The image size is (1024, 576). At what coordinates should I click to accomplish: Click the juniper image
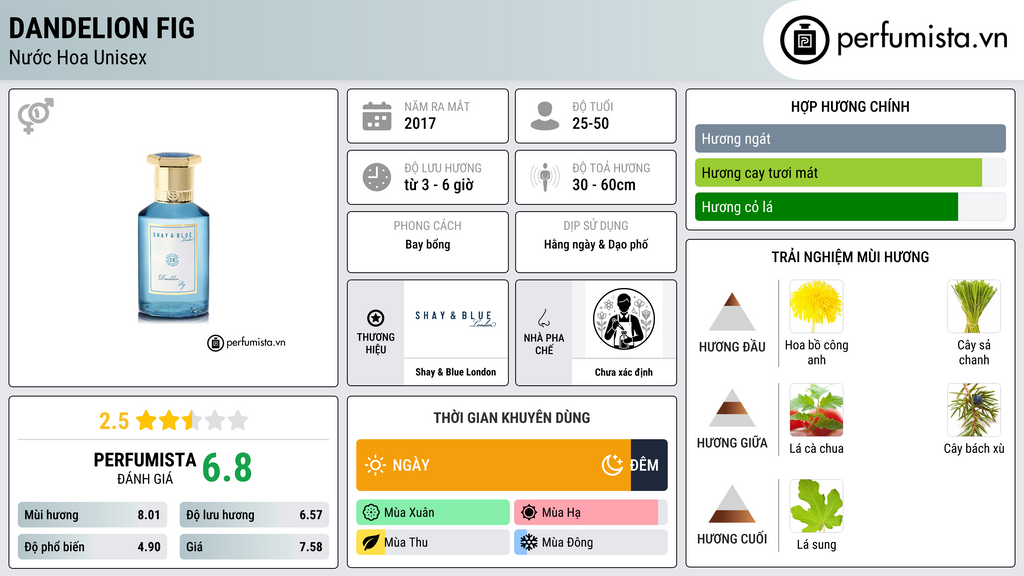(974, 409)
